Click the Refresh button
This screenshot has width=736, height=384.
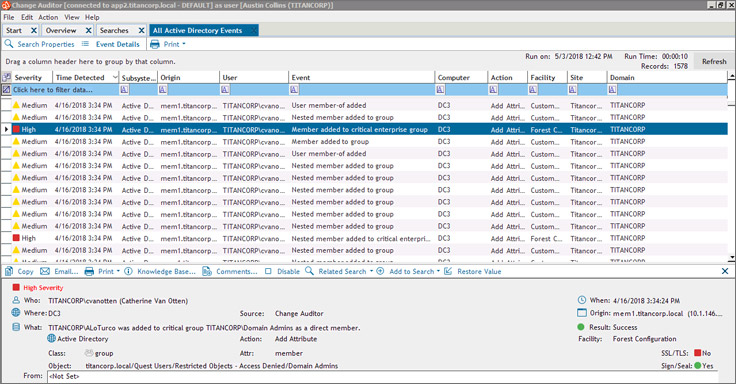[714, 61]
